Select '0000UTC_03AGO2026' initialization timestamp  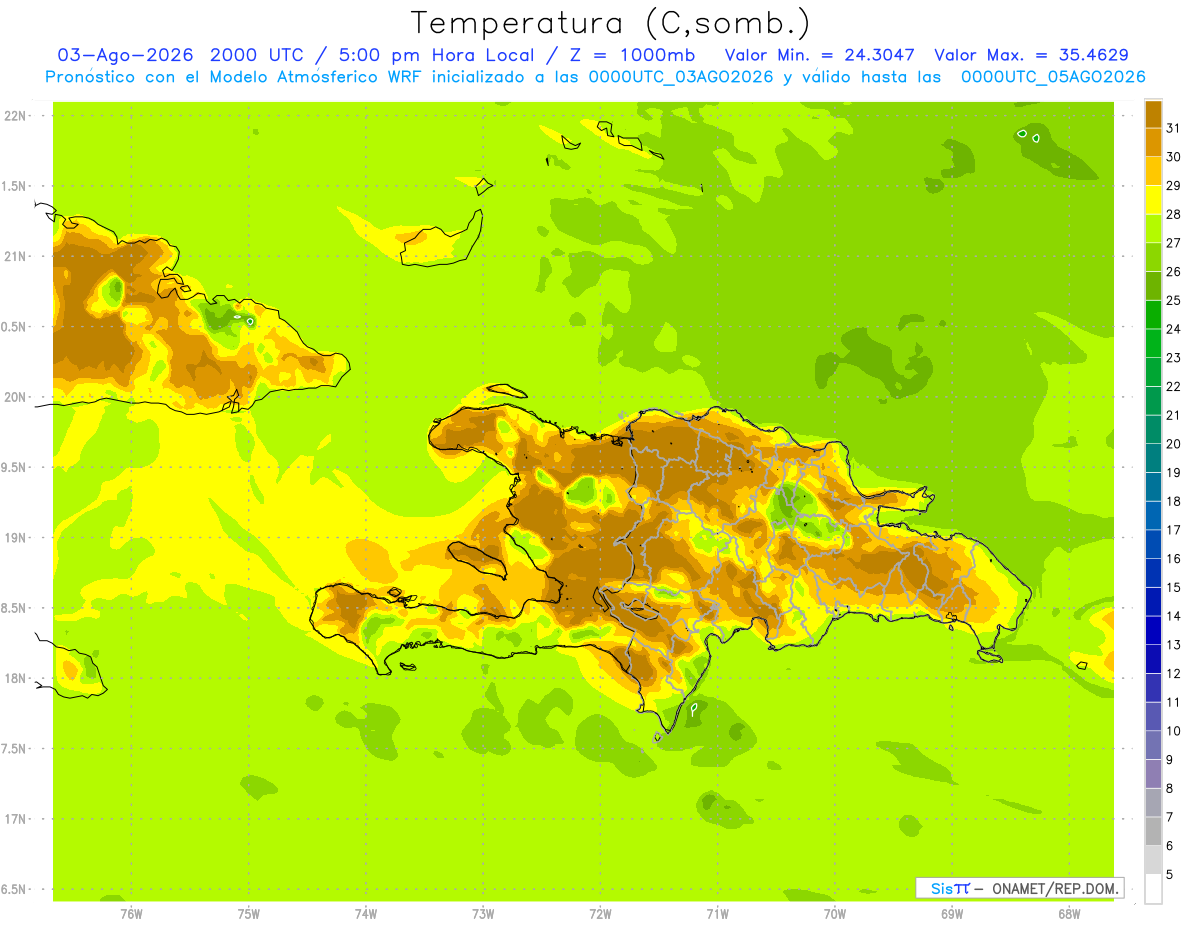pos(680,77)
